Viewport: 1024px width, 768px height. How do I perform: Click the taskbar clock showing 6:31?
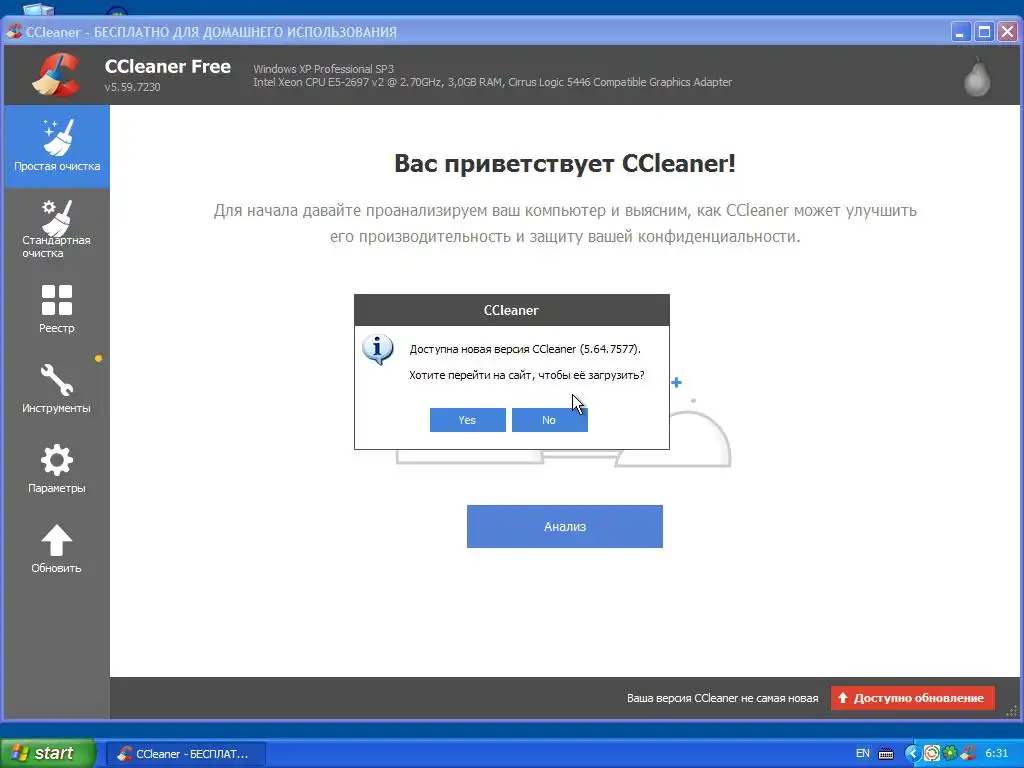(x=997, y=754)
